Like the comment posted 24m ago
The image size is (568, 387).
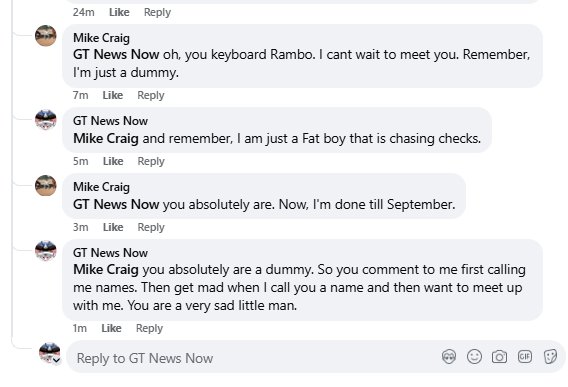click(119, 12)
